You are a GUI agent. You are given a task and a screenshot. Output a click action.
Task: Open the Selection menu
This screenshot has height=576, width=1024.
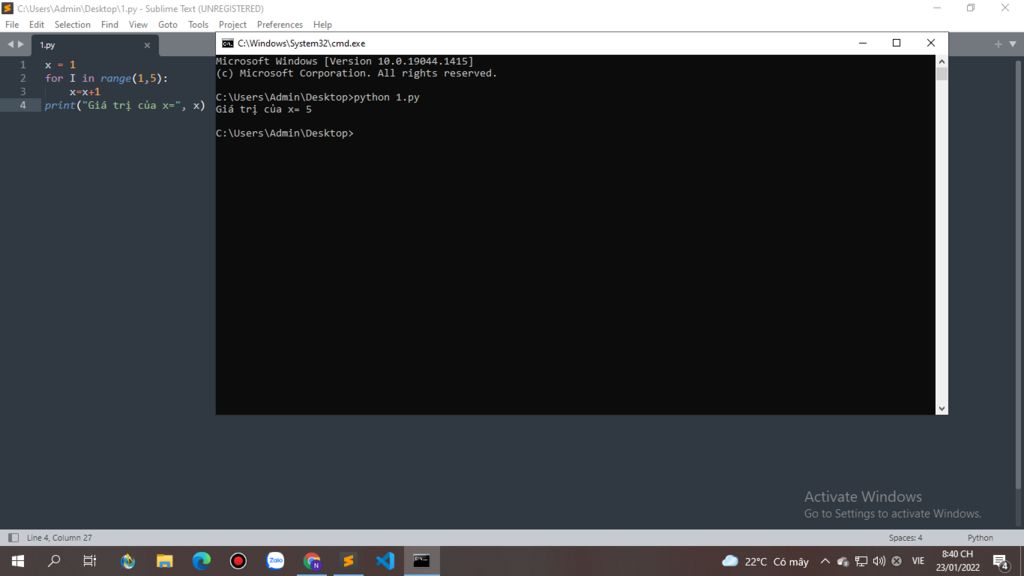point(72,25)
